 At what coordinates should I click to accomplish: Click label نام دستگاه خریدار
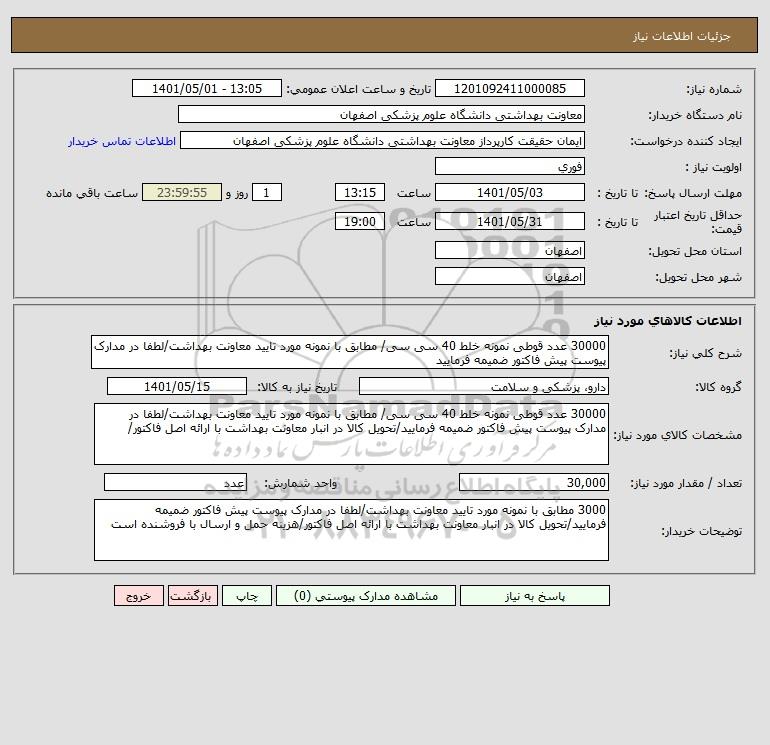point(695,115)
